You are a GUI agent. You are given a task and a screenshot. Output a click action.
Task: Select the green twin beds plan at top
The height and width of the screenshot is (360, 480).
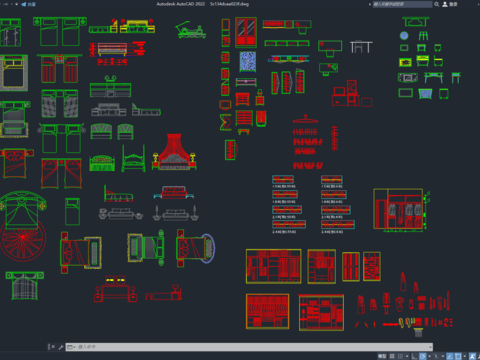(60, 32)
